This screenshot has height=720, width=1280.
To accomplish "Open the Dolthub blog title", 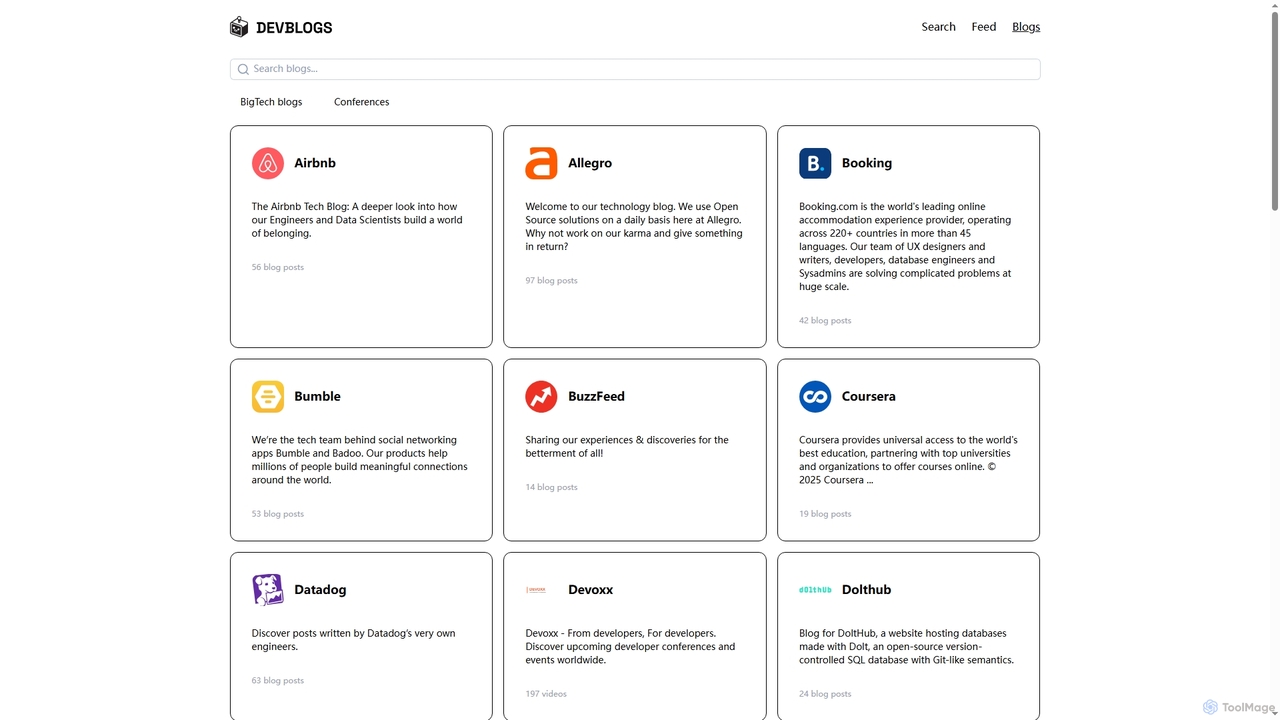I will (x=866, y=590).
